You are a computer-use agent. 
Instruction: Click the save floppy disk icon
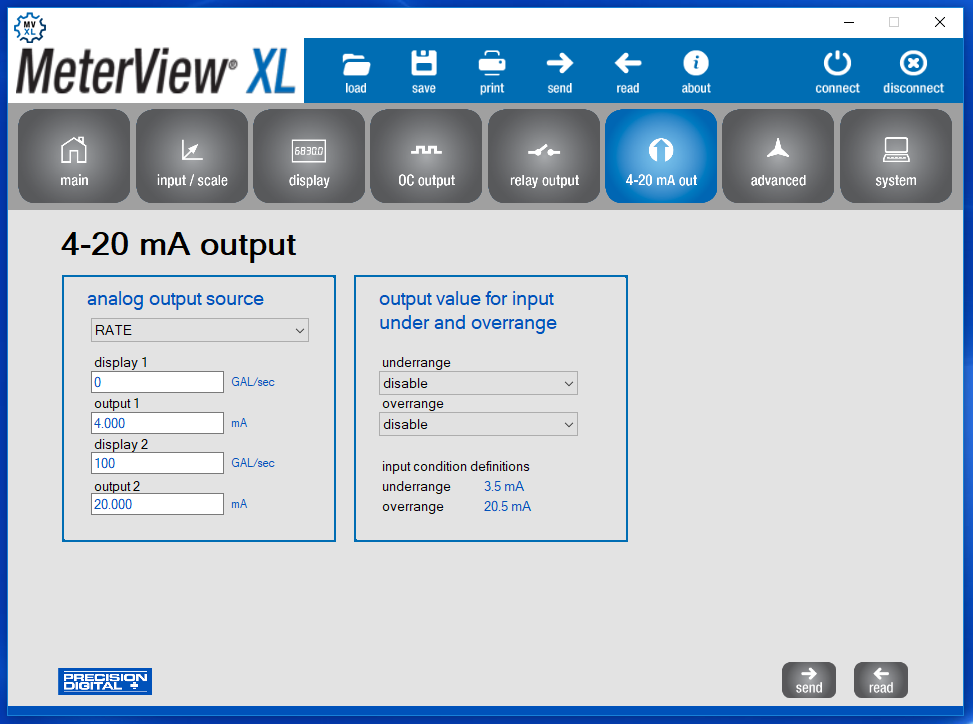424,63
